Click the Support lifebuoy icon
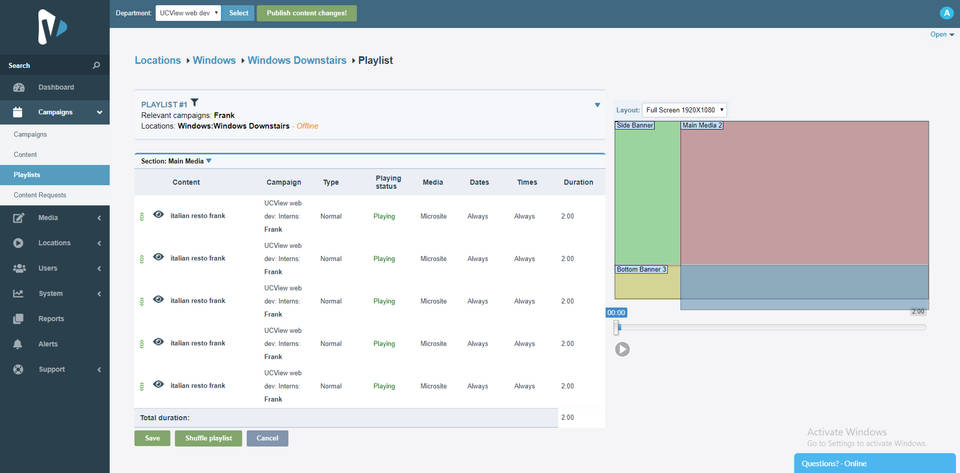The image size is (960, 473). [18, 369]
